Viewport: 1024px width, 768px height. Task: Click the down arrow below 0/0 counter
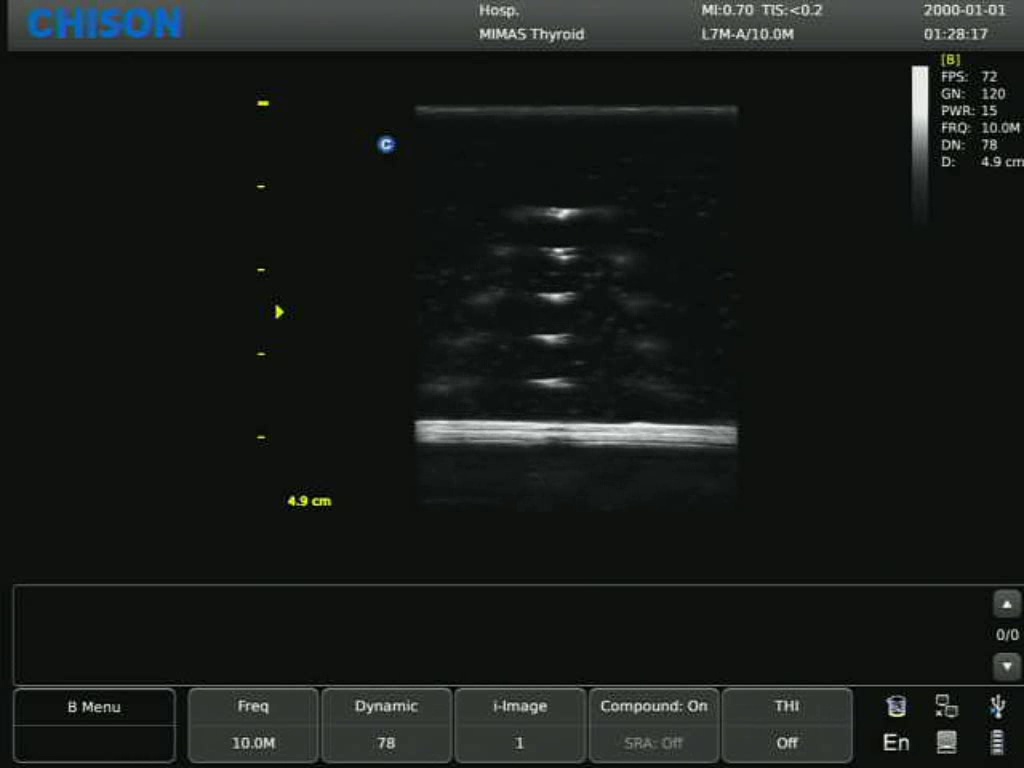1009,664
